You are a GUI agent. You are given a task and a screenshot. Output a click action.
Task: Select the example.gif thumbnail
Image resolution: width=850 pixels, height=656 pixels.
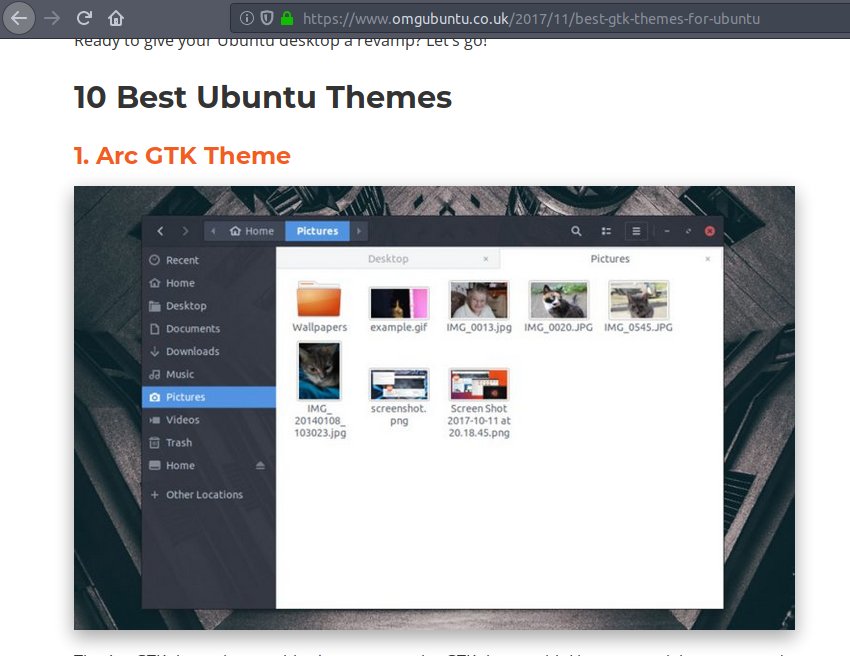pos(399,303)
